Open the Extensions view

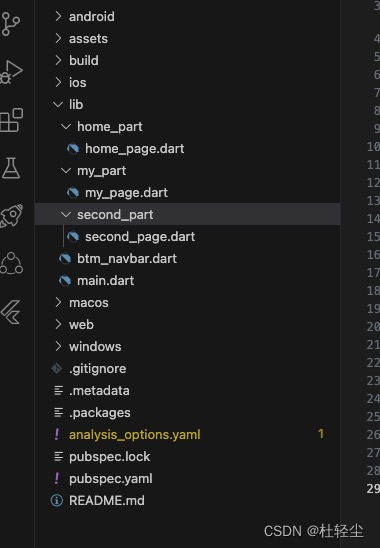pyautogui.click(x=12, y=120)
